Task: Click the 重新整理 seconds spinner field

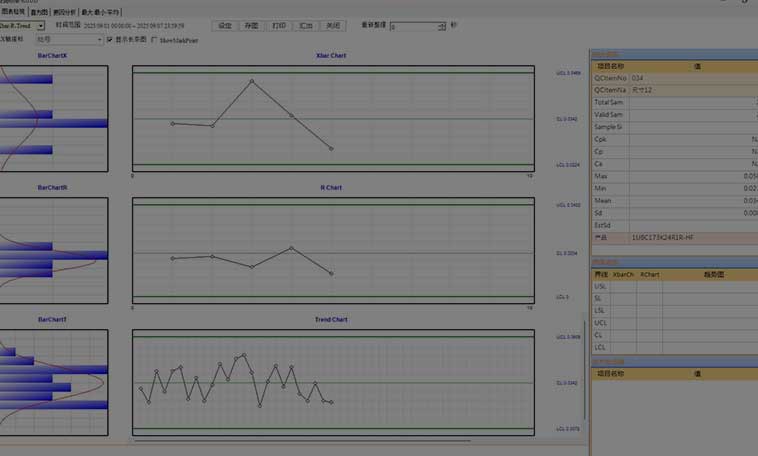Action: 417,25
